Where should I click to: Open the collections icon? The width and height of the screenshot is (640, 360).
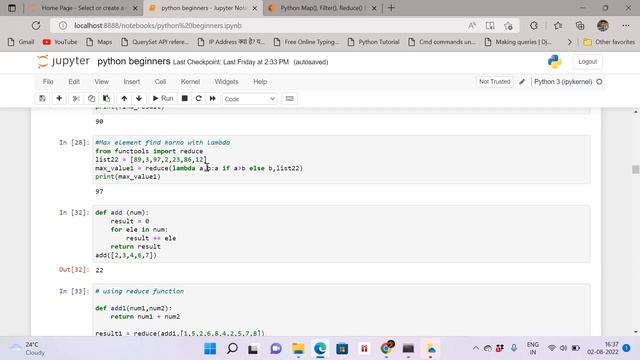click(x=580, y=25)
